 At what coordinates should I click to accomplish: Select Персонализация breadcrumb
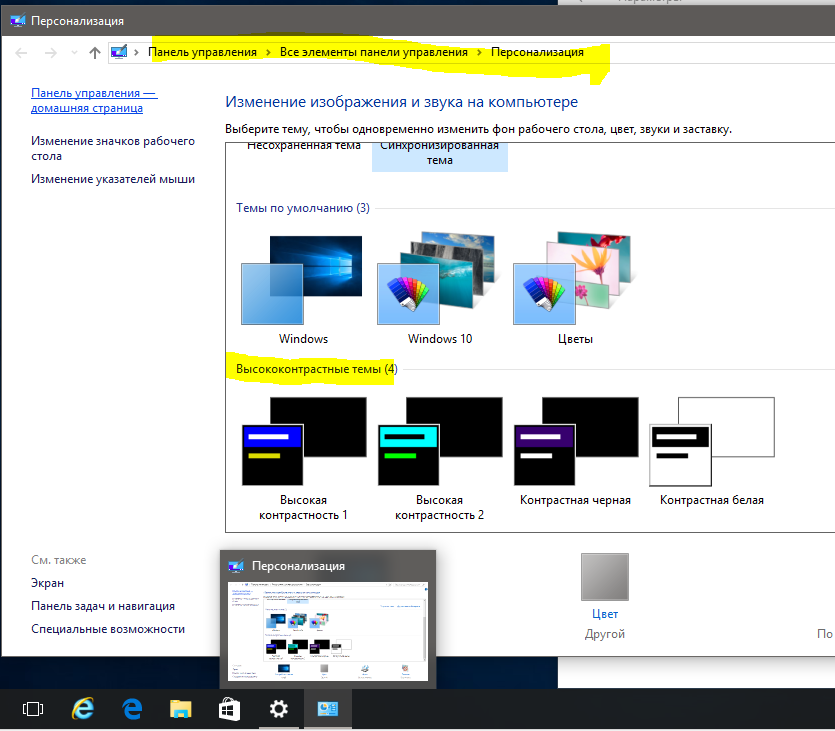537,52
